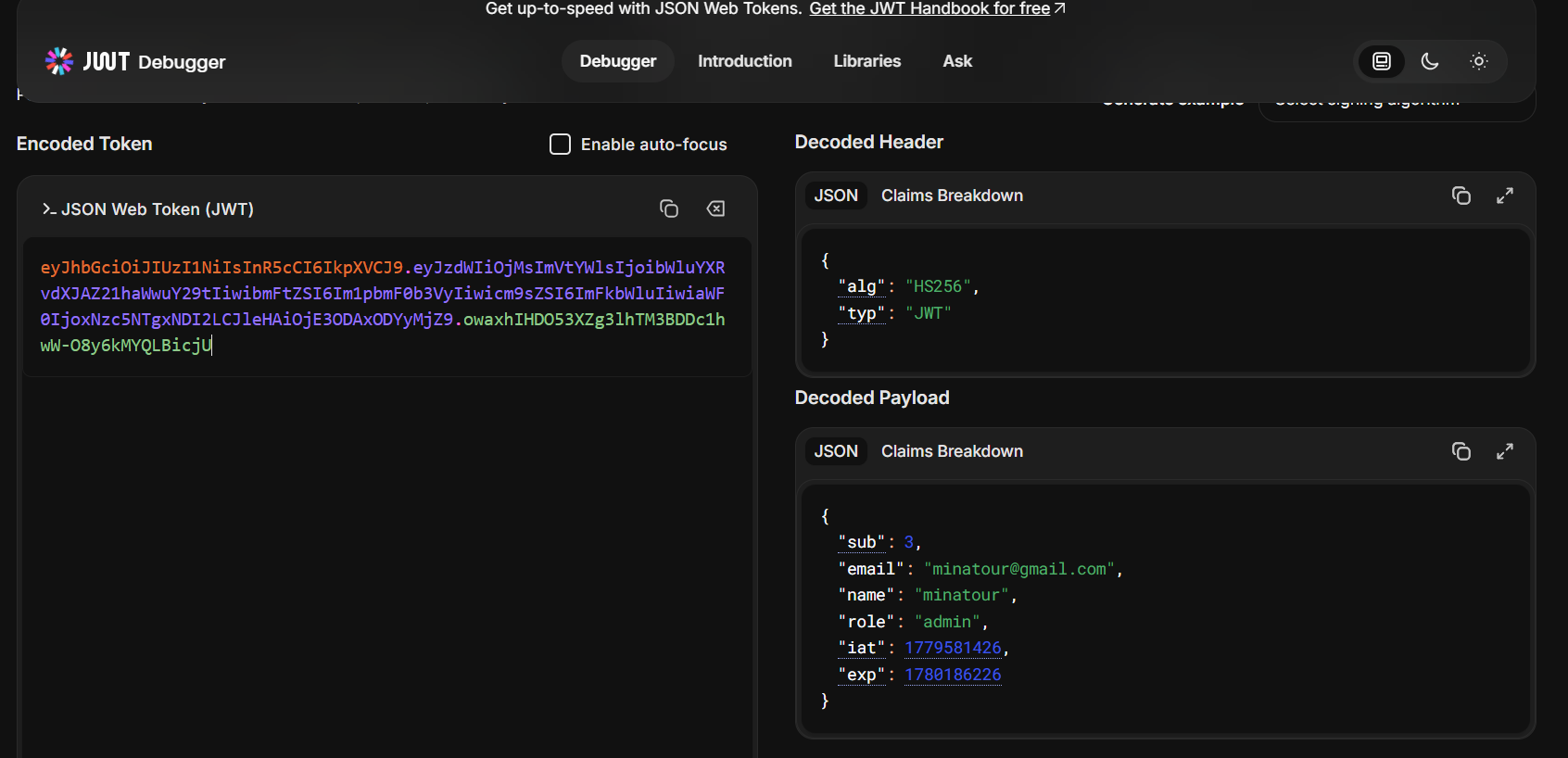Click the "sub" claim key

(x=861, y=542)
